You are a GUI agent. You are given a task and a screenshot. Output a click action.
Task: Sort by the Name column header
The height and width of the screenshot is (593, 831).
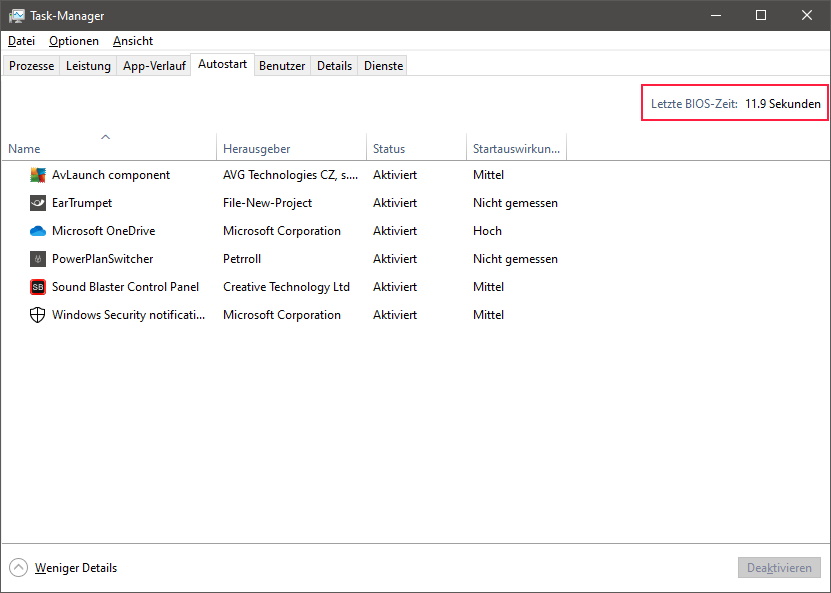click(x=109, y=148)
